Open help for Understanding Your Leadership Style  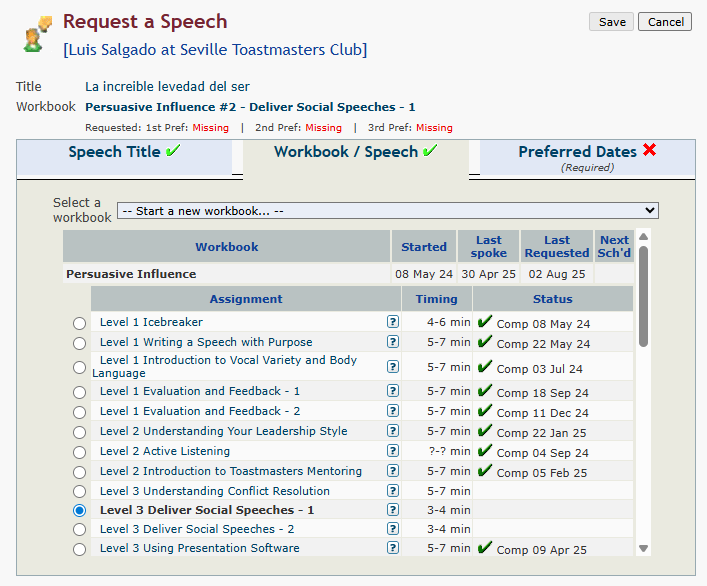(393, 431)
